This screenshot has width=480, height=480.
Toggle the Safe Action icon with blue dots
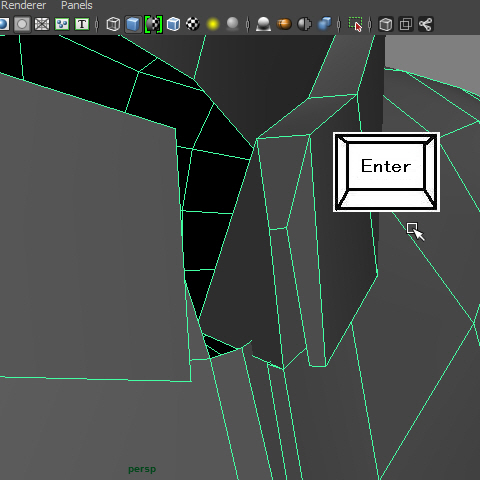click(x=62, y=24)
